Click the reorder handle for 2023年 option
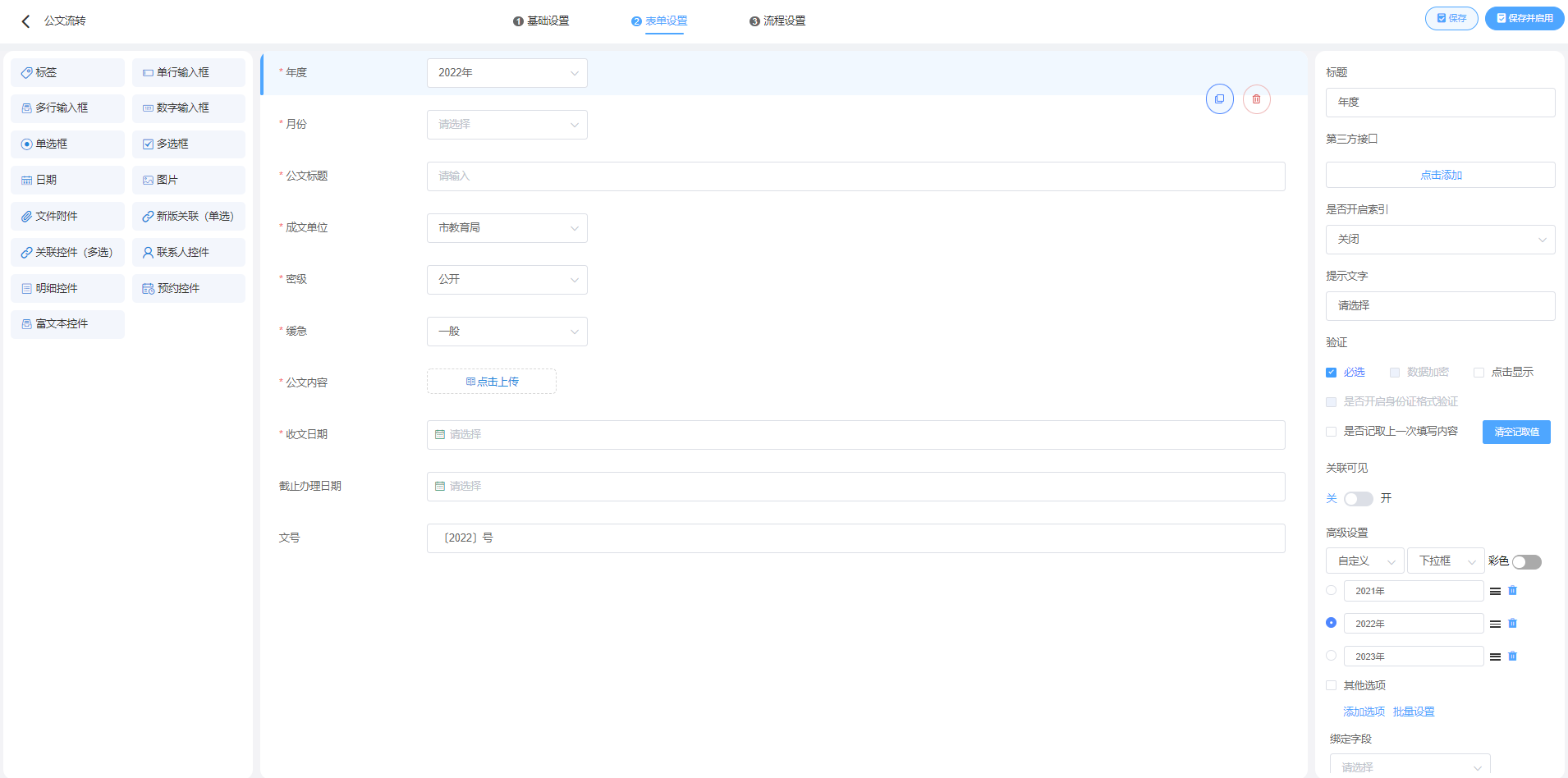Viewport: 1568px width, 778px height. point(1495,657)
